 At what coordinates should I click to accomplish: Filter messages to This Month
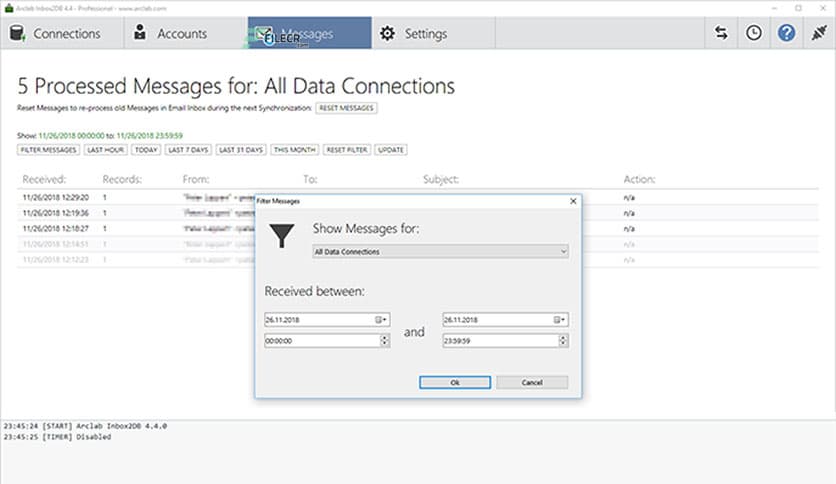(295, 150)
